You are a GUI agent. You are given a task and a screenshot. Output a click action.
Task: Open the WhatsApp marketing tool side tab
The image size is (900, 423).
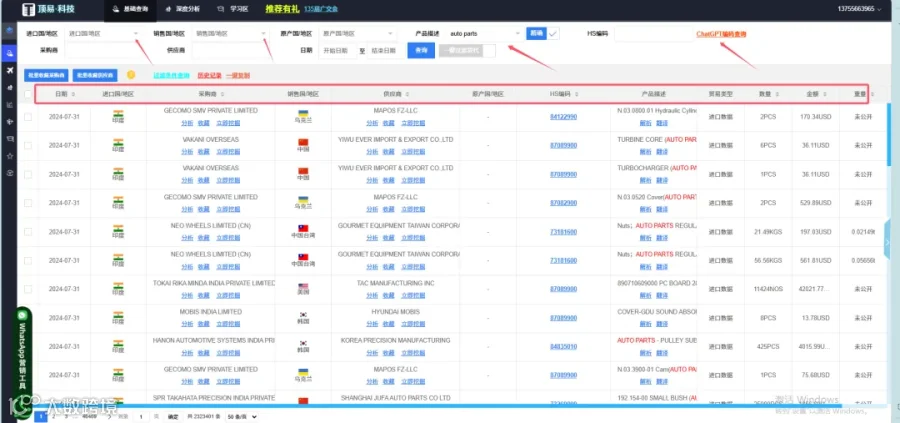click(23, 350)
